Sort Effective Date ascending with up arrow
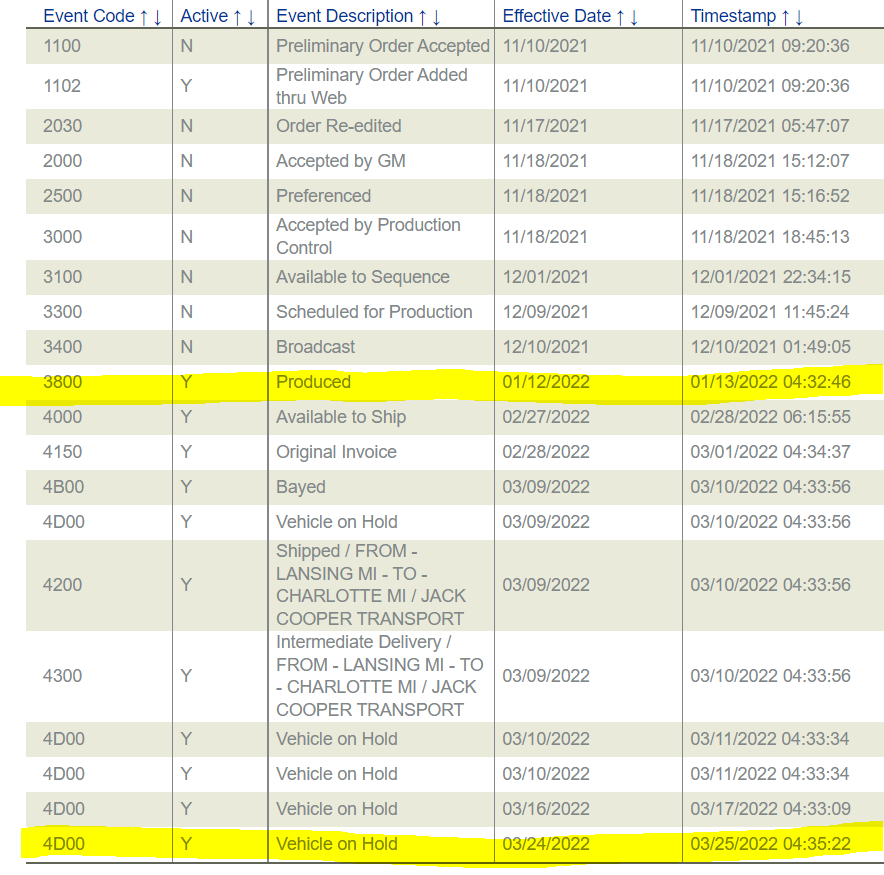Image resolution: width=884 pixels, height=875 pixels. [x=620, y=16]
